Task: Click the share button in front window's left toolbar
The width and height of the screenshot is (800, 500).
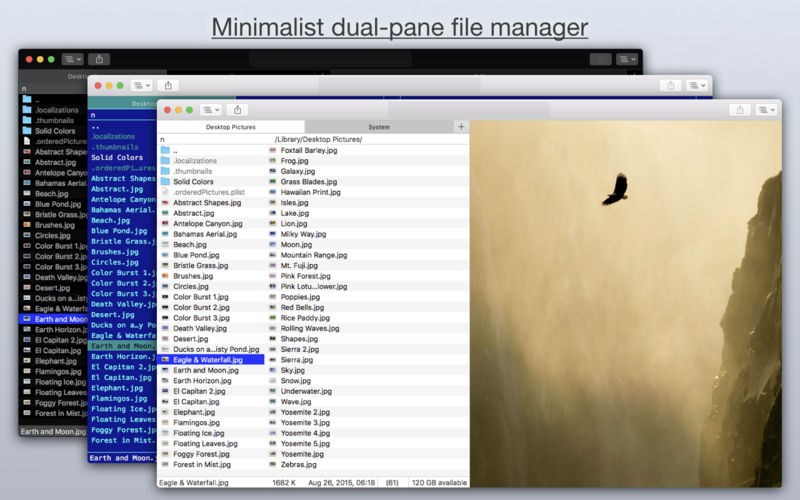Action: coord(237,110)
